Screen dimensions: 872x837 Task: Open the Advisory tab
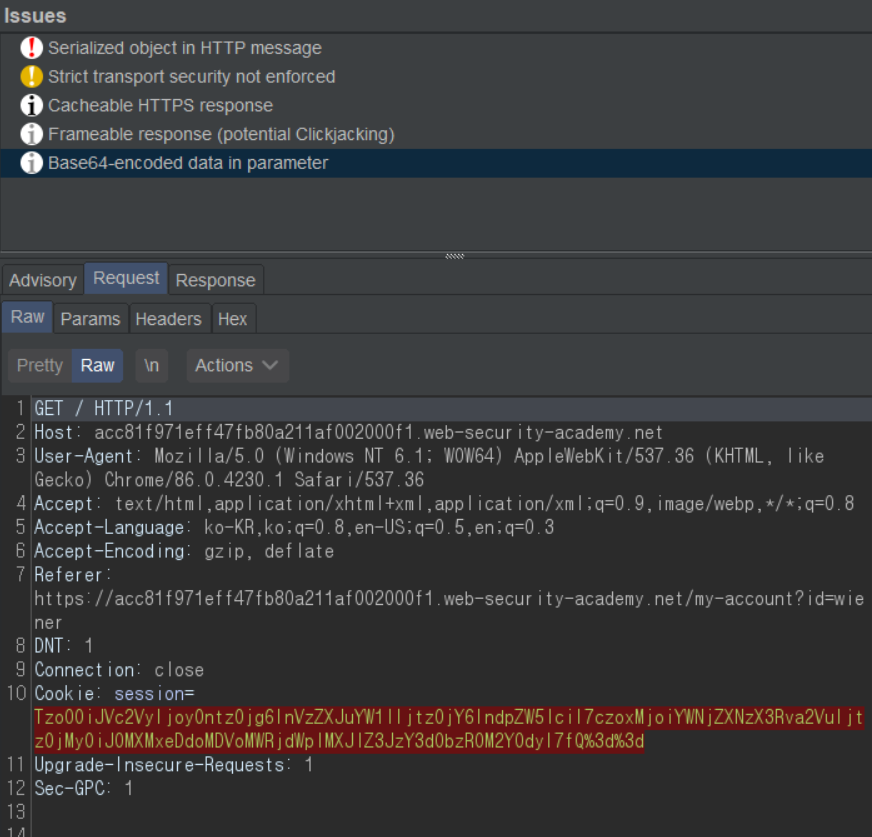tap(42, 280)
